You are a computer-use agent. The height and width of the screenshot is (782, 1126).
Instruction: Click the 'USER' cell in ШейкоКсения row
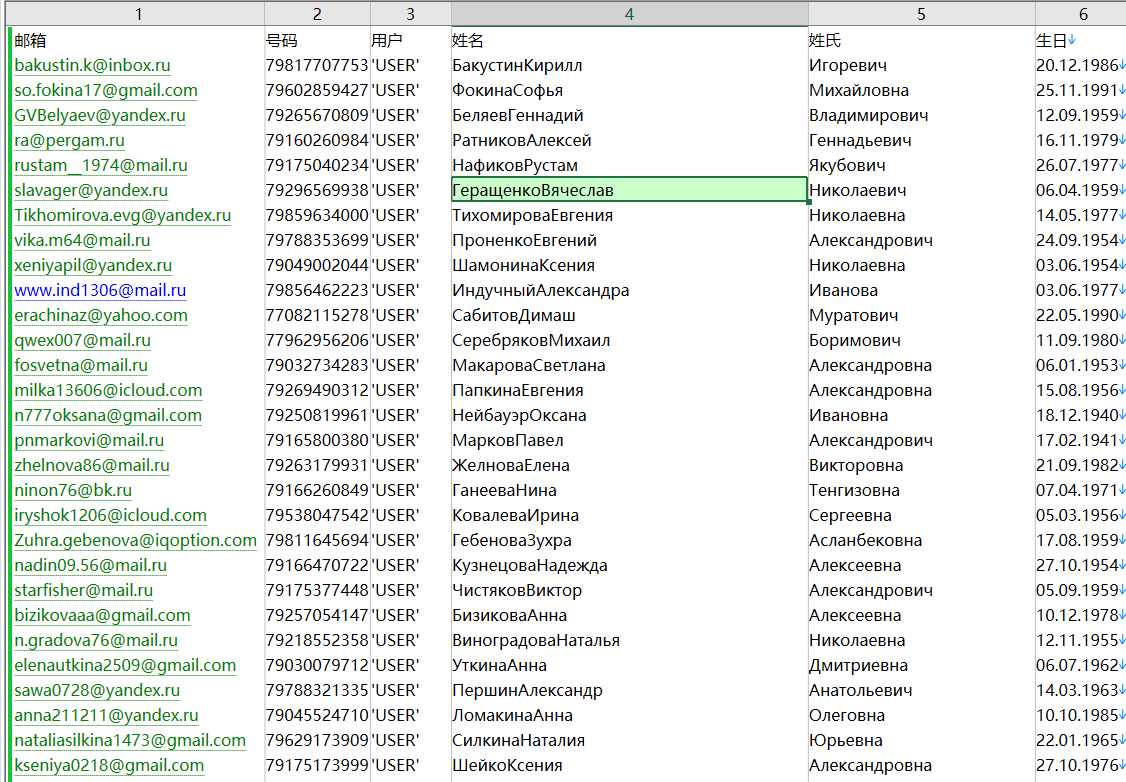pyautogui.click(x=410, y=765)
